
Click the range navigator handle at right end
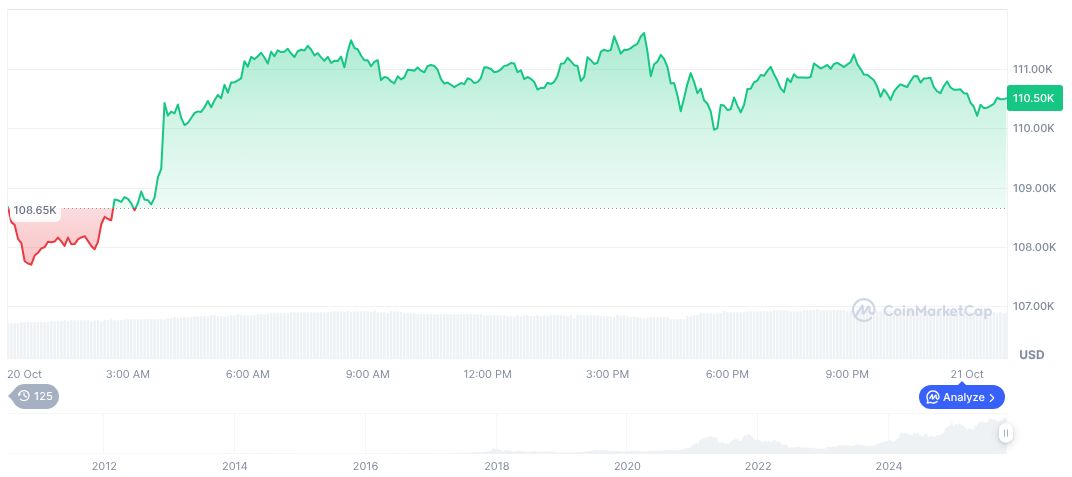click(x=1005, y=433)
